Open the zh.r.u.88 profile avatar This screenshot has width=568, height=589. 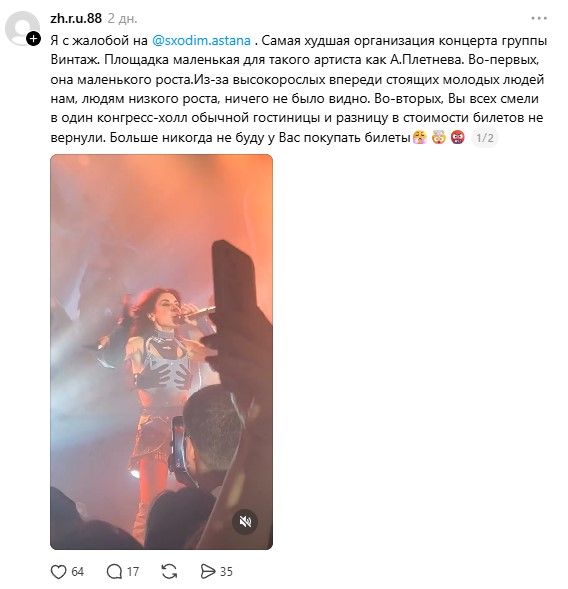22,29
